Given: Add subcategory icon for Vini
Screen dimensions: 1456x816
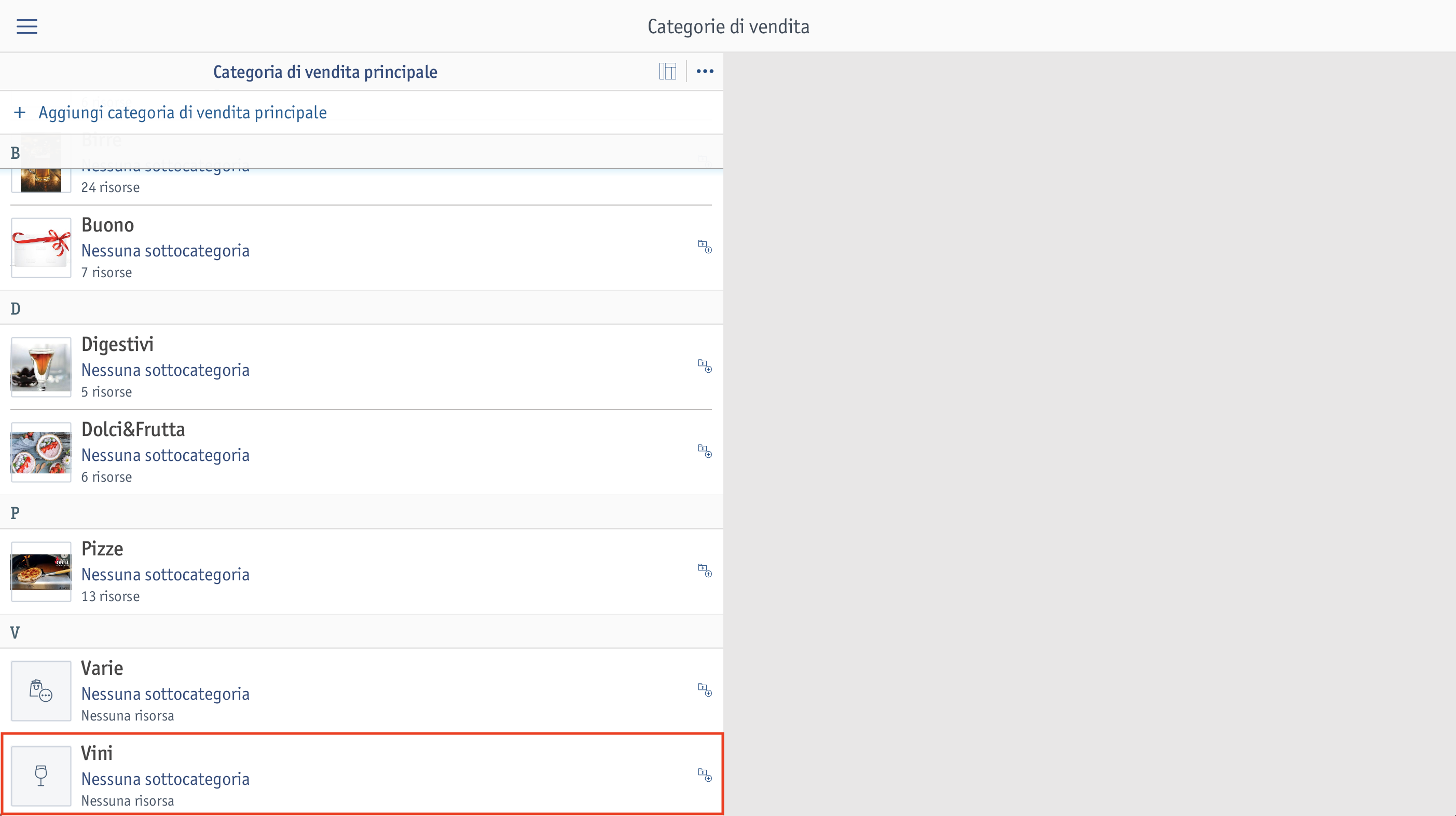Looking at the screenshot, I should [x=705, y=774].
